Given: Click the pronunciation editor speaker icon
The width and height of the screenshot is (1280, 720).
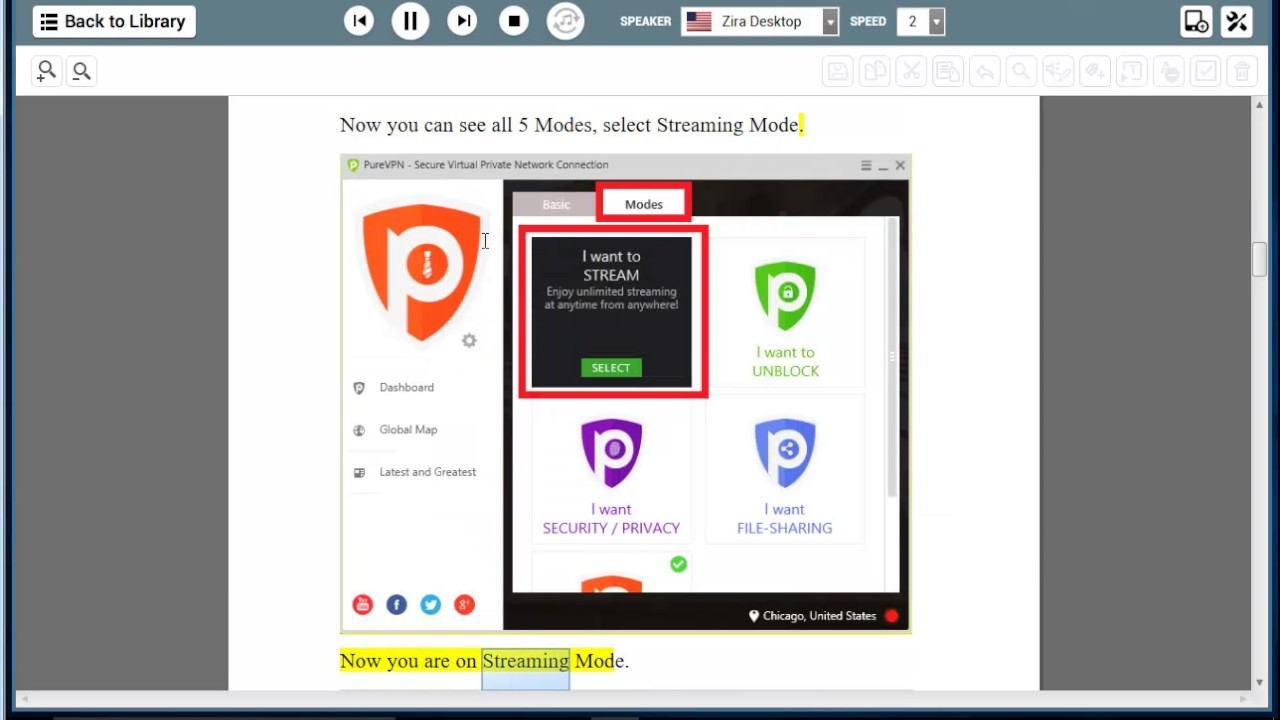Looking at the screenshot, I should (1058, 71).
